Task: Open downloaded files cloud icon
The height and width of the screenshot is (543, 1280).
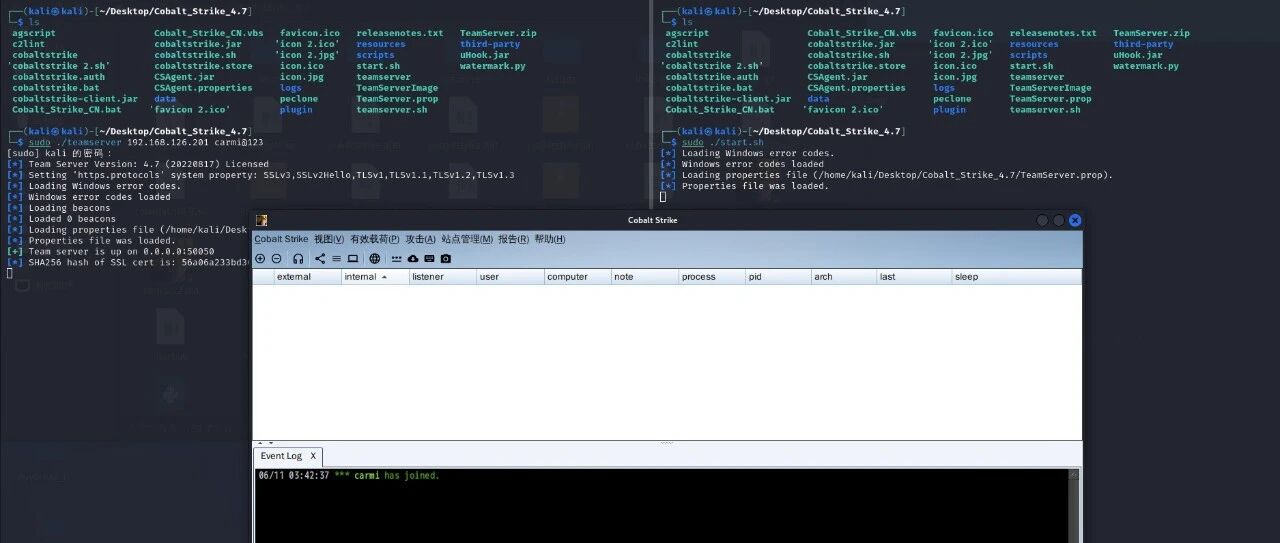Action: [413, 258]
